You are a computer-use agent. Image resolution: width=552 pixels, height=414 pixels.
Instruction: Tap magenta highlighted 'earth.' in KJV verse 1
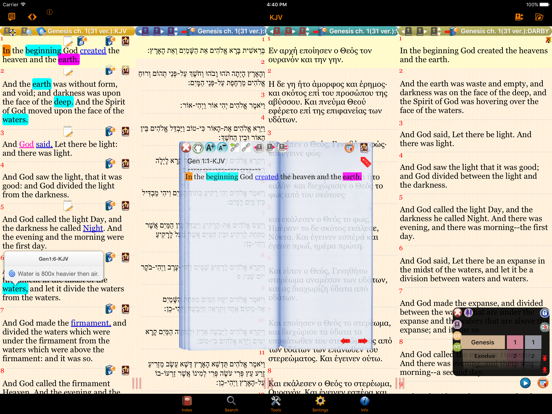[x=69, y=59]
